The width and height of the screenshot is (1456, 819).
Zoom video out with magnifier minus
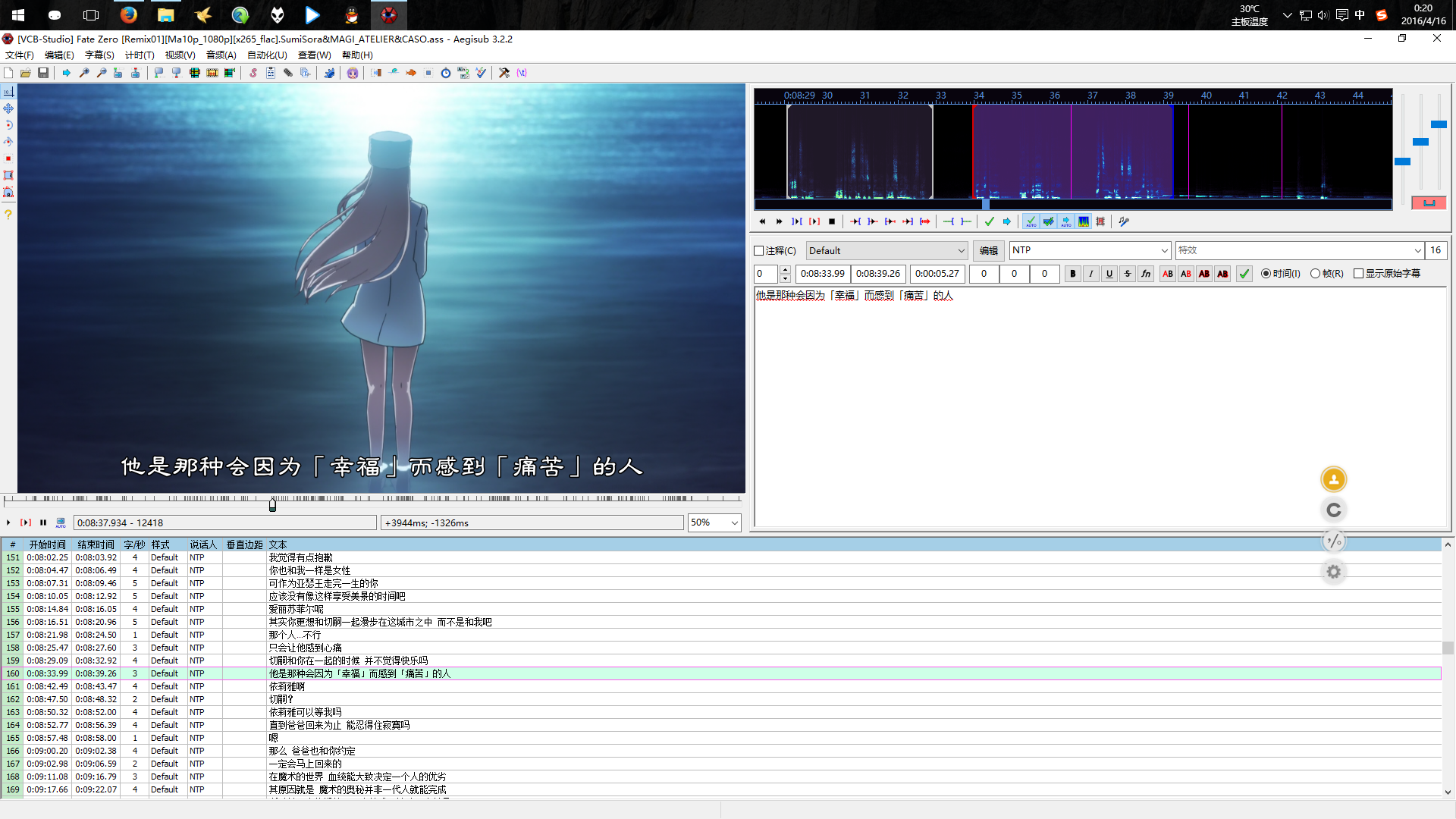pyautogui.click(x=102, y=73)
